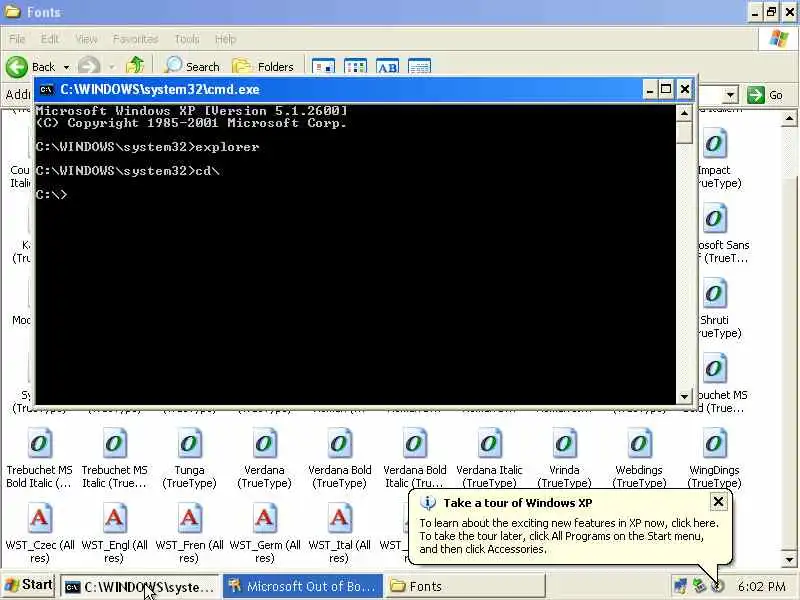800x600 pixels.
Task: Go back using the Back arrow icon
Action: coord(17,67)
